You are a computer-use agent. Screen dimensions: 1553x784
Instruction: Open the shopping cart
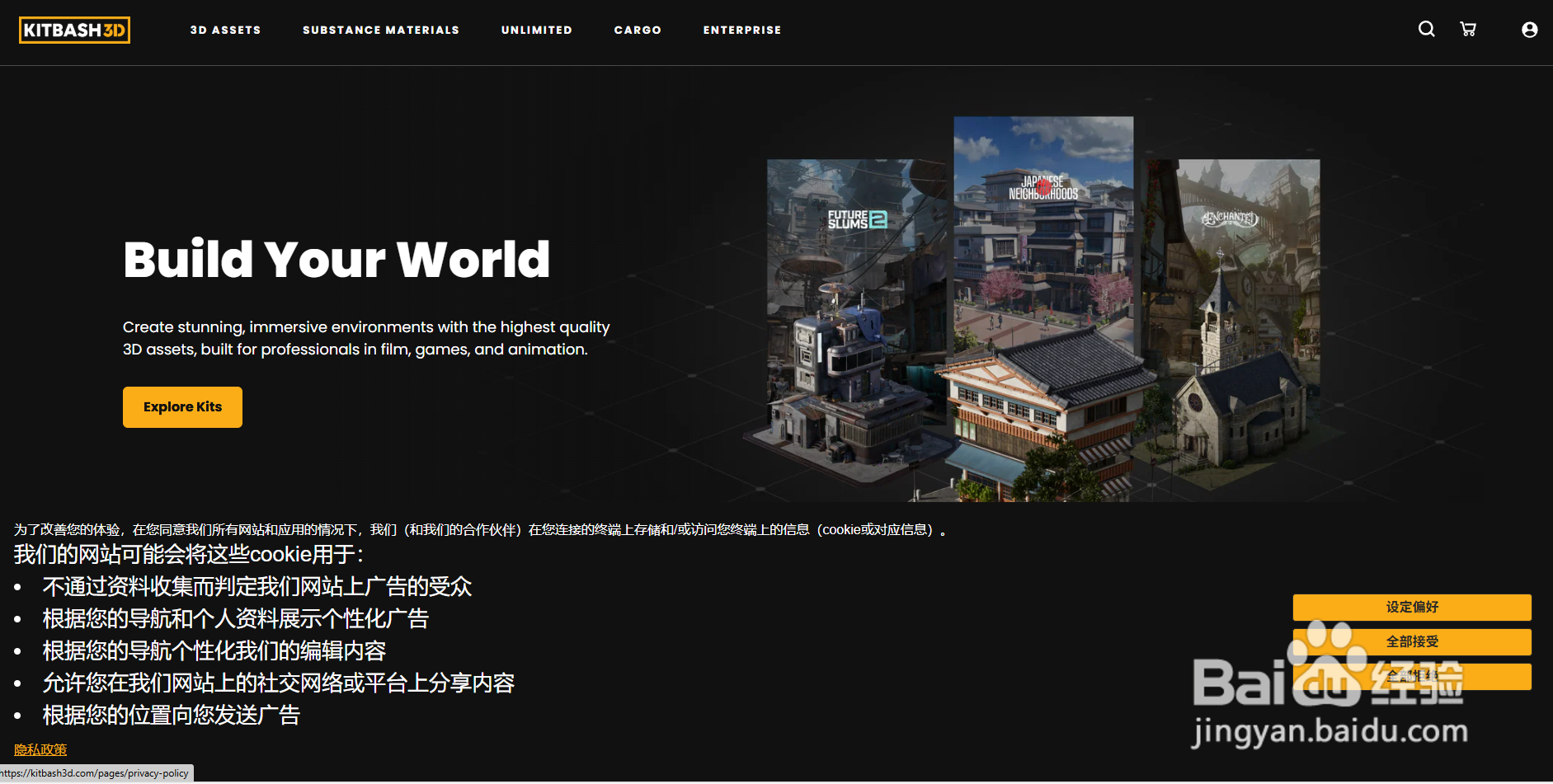click(x=1469, y=29)
